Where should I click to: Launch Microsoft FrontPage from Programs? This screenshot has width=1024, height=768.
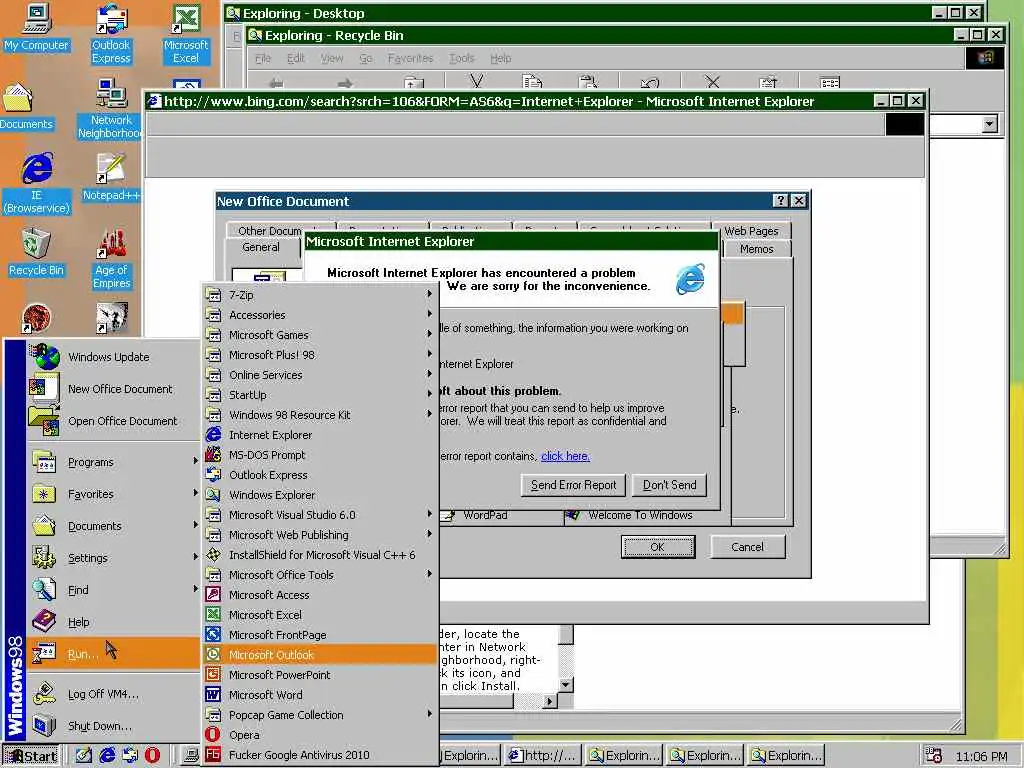point(319,635)
